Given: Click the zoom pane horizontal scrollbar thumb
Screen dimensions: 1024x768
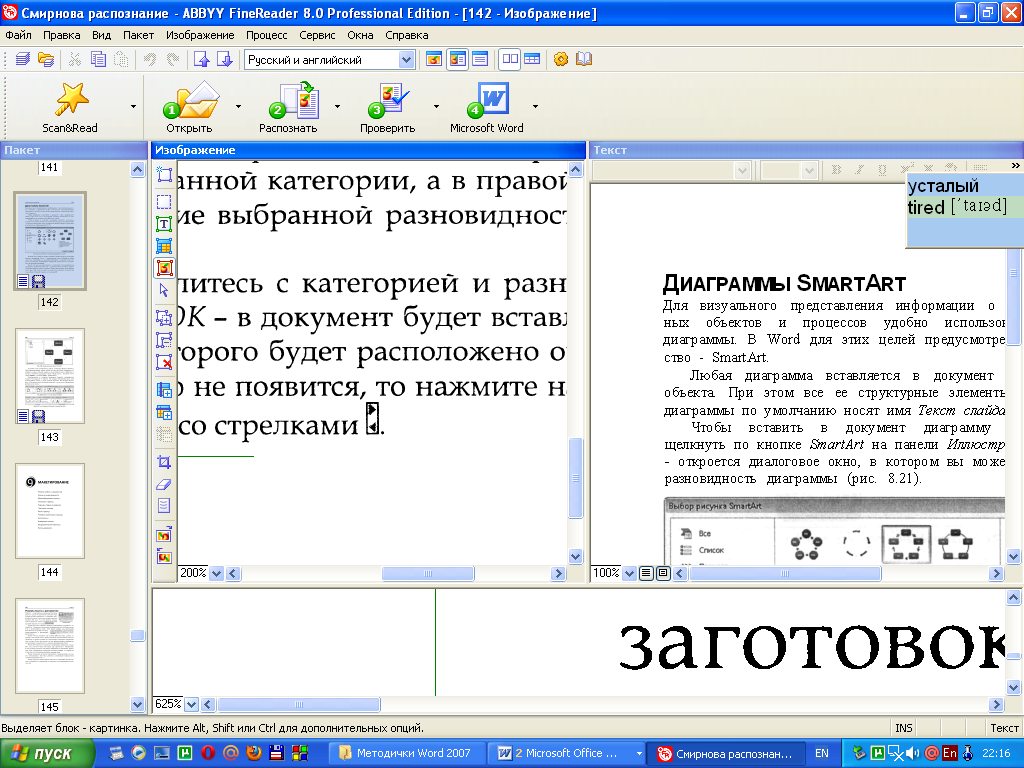Looking at the screenshot, I should (298, 705).
